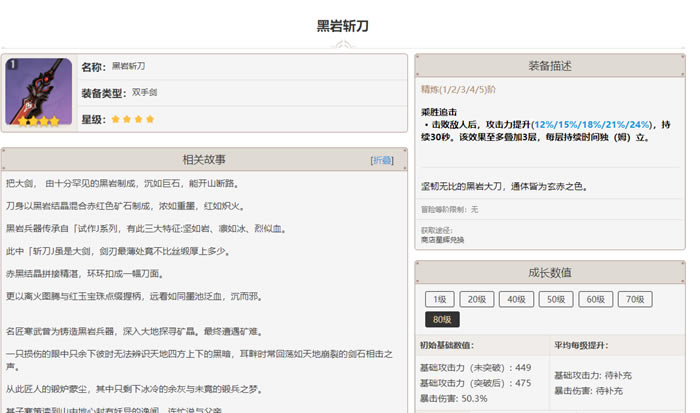Click the 装备描述 panel header
This screenshot has width=700, height=413.
(550, 66)
